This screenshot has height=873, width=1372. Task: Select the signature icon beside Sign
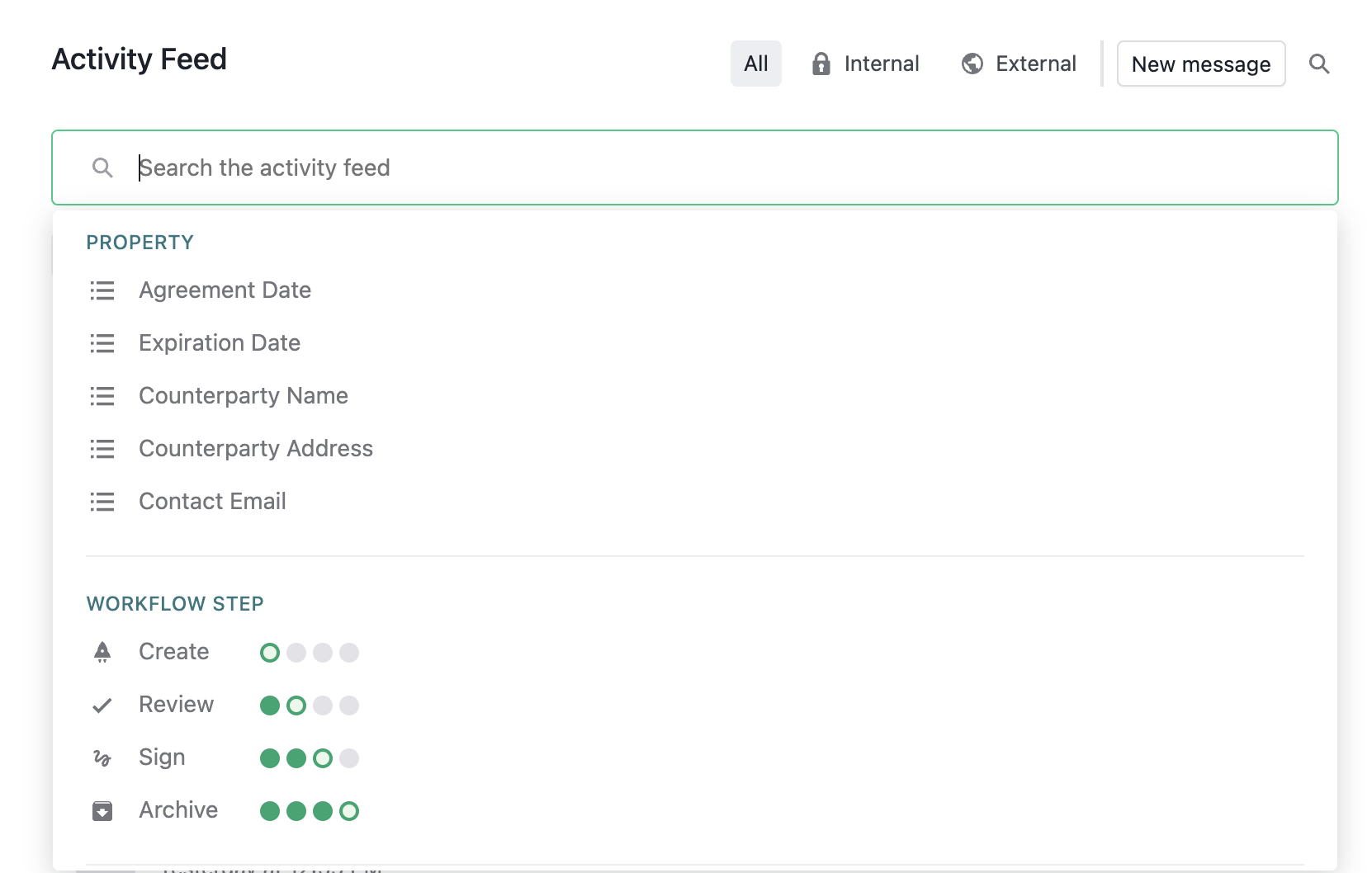tap(102, 757)
